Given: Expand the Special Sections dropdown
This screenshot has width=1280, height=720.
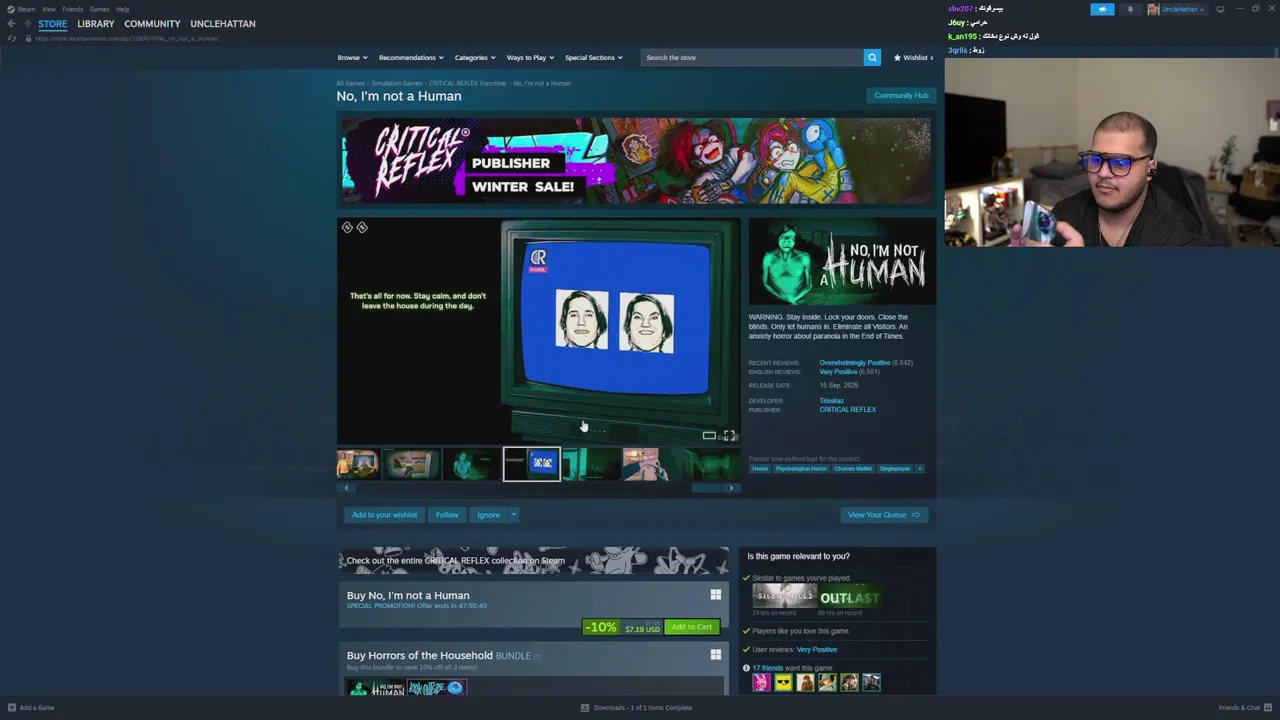Looking at the screenshot, I should click(593, 57).
